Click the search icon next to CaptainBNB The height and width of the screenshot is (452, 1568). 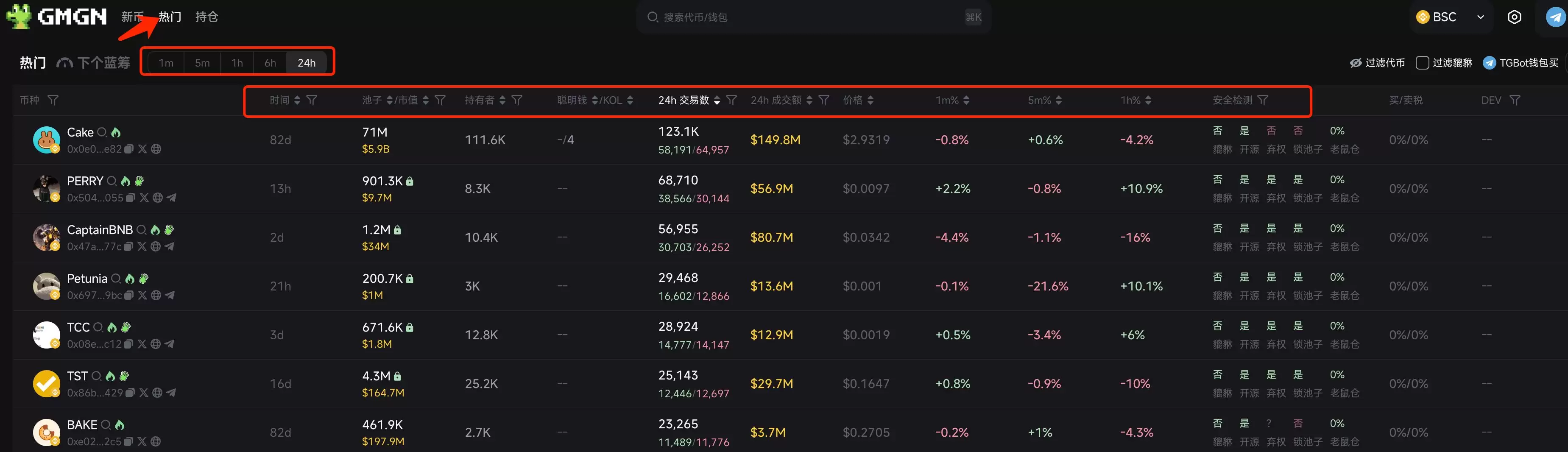tap(142, 230)
